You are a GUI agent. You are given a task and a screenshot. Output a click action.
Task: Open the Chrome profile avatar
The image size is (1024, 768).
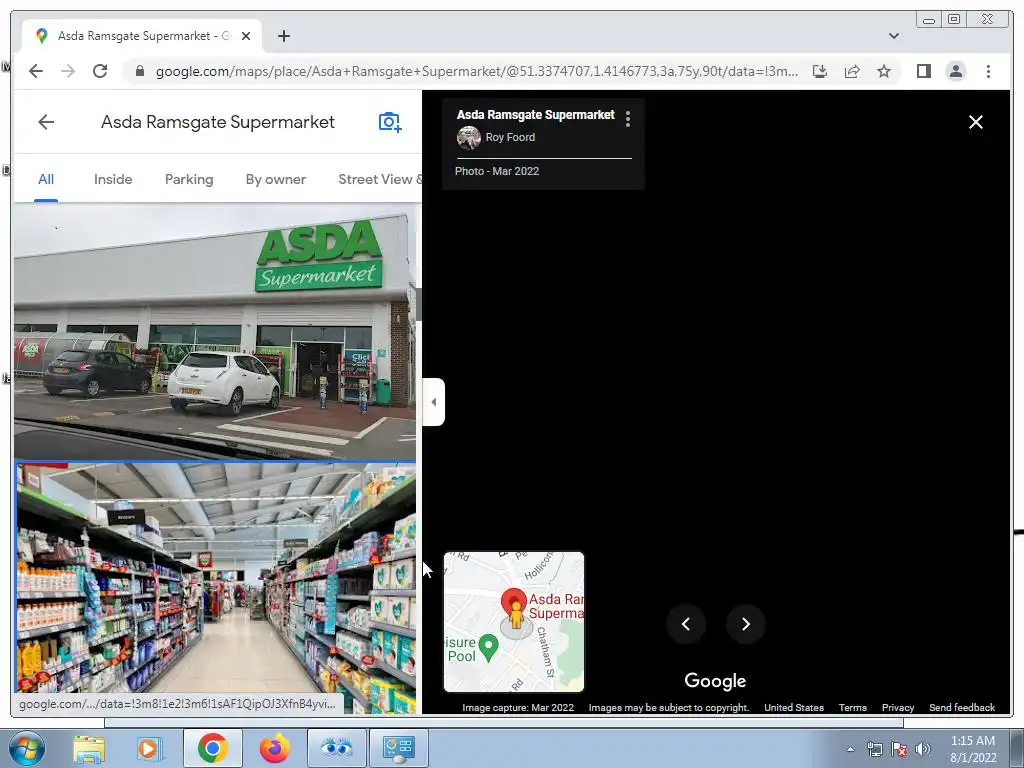[x=955, y=71]
